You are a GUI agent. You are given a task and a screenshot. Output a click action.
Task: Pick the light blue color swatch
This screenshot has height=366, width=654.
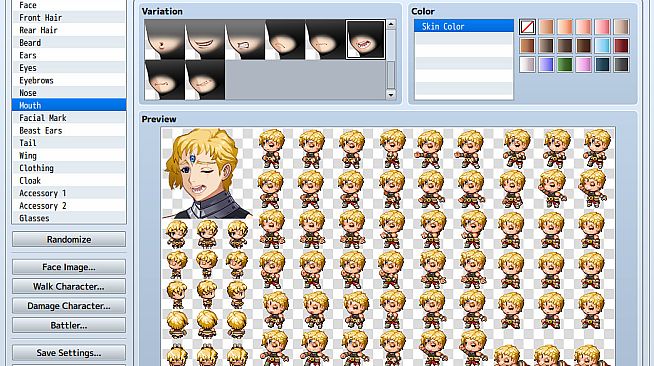point(602,46)
